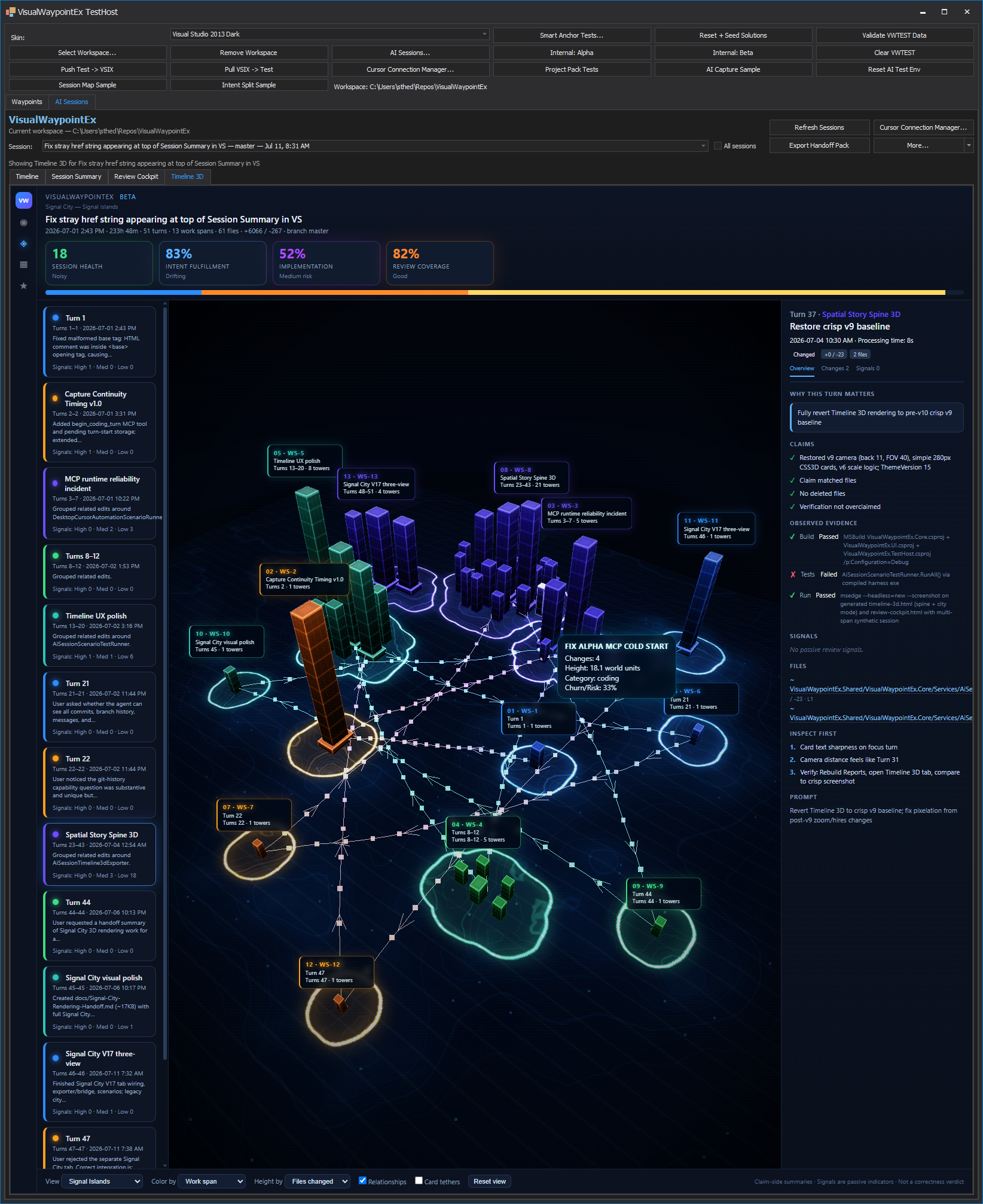Open the grid view sidebar icon
The image size is (983, 1204).
click(x=23, y=264)
